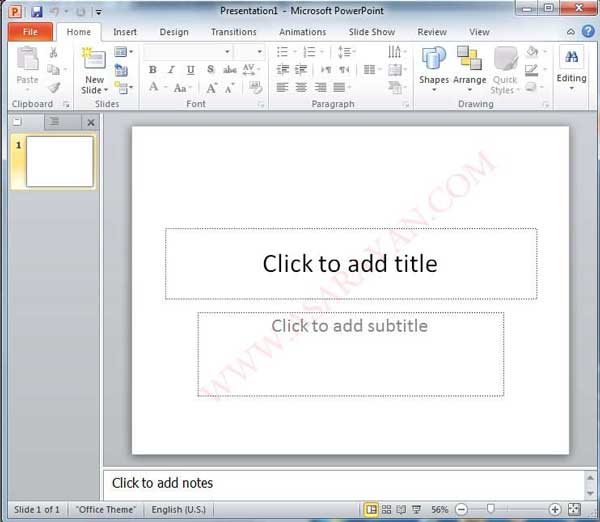This screenshot has width=600, height=522.
Task: Switch to Slide Sorter view
Action: point(387,510)
